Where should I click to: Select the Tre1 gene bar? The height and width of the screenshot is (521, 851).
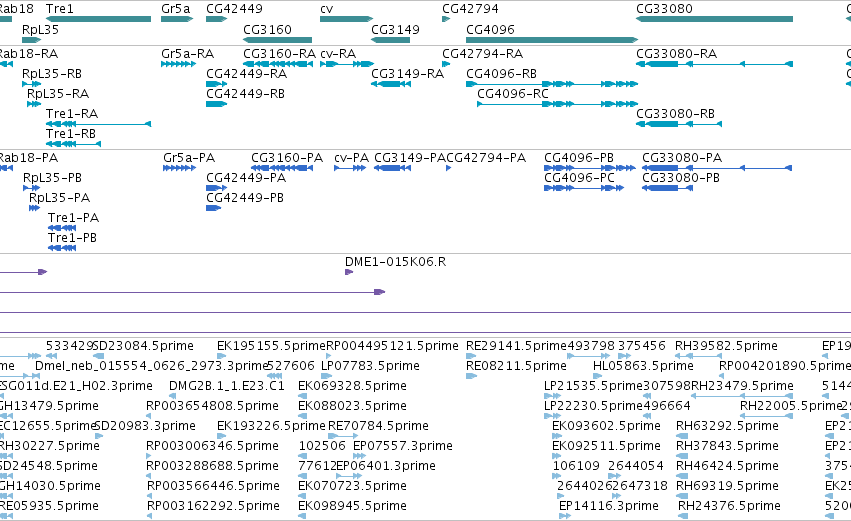point(98,19)
